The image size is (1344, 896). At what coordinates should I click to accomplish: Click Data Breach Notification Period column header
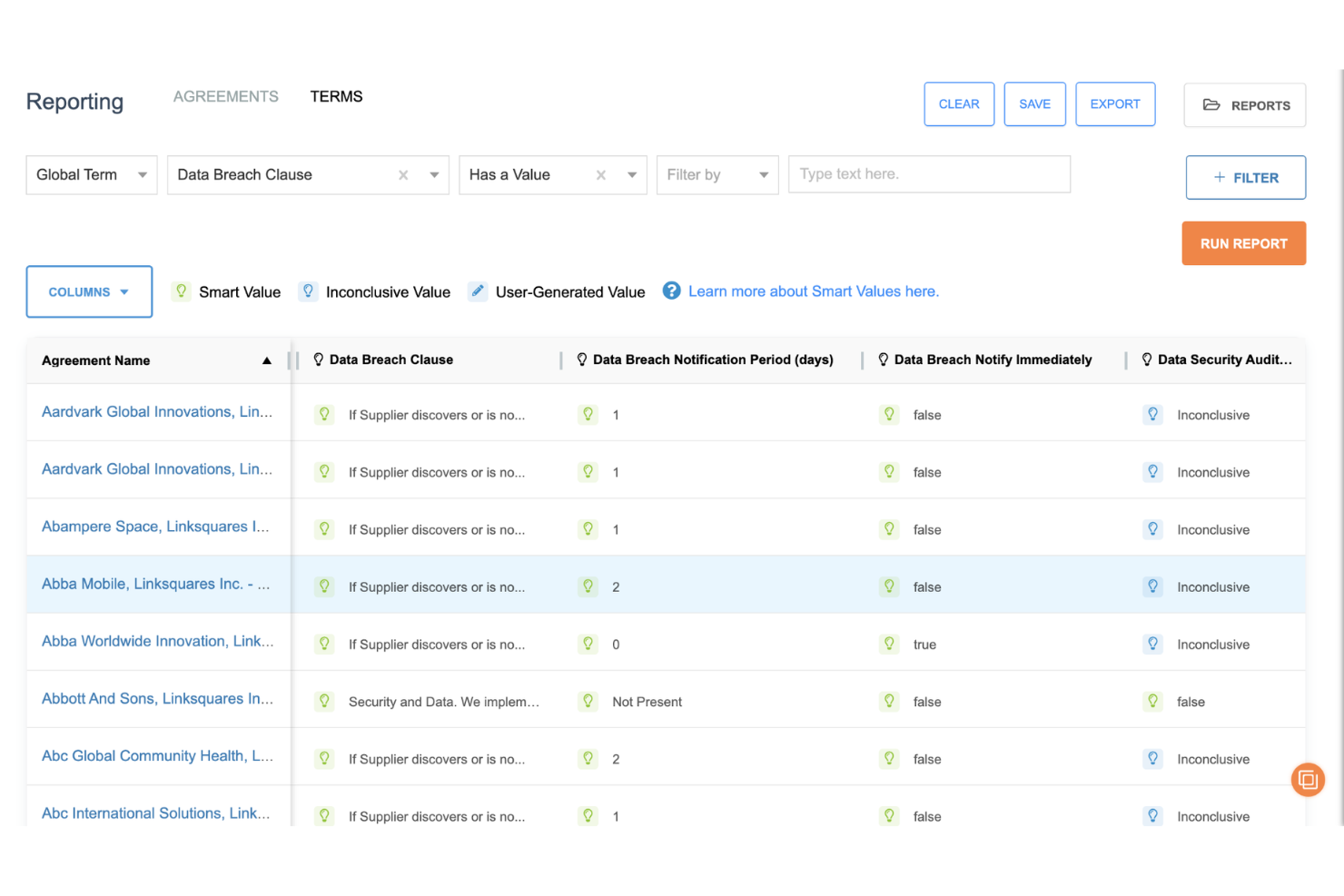[x=713, y=359]
